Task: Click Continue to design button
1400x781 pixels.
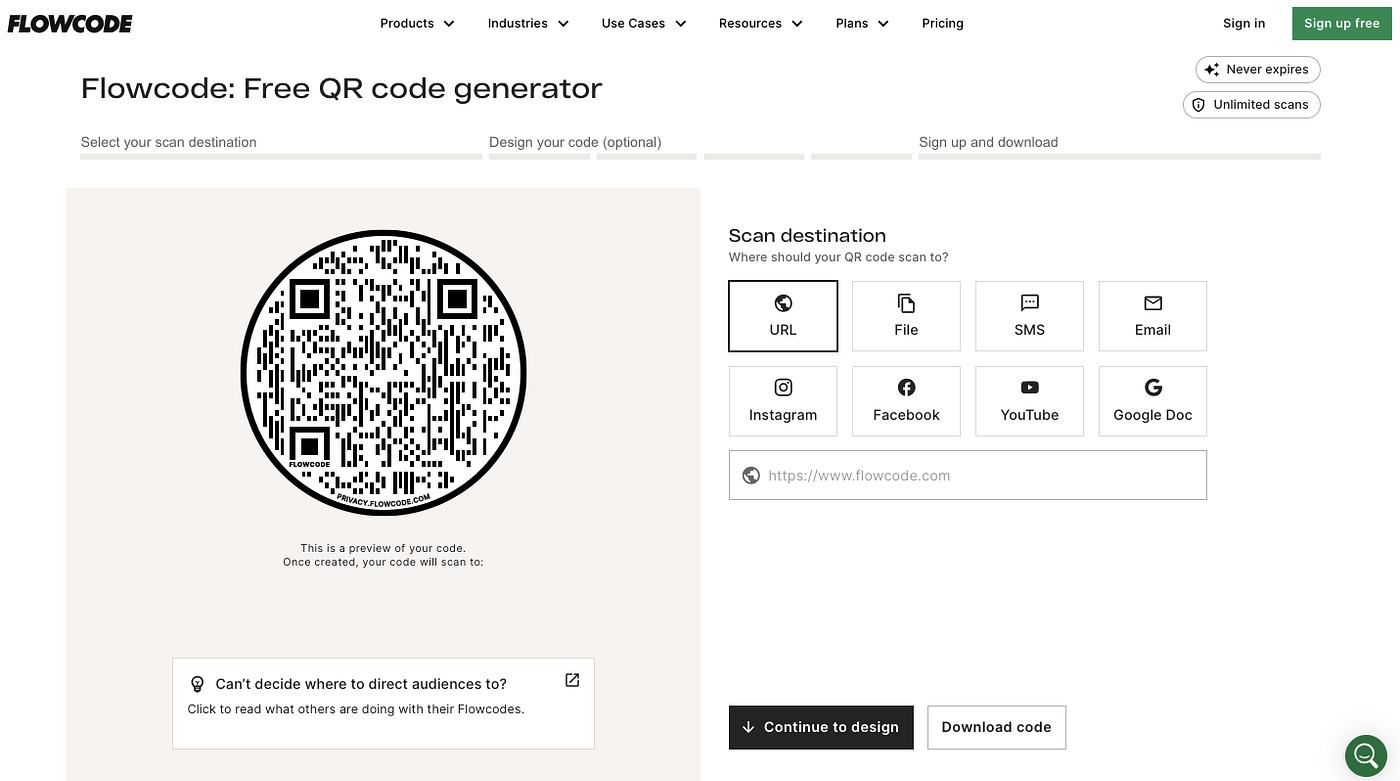Action: (820, 727)
